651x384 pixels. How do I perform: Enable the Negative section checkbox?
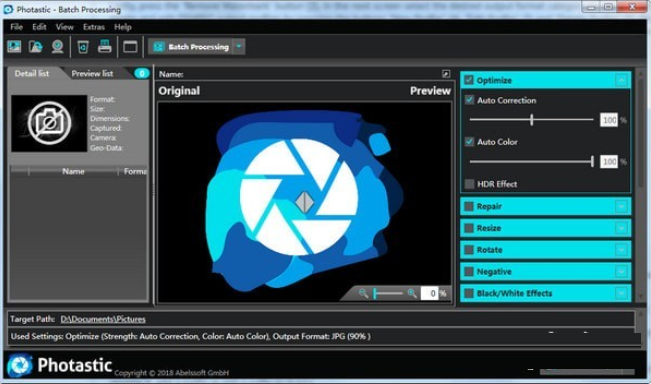469,271
